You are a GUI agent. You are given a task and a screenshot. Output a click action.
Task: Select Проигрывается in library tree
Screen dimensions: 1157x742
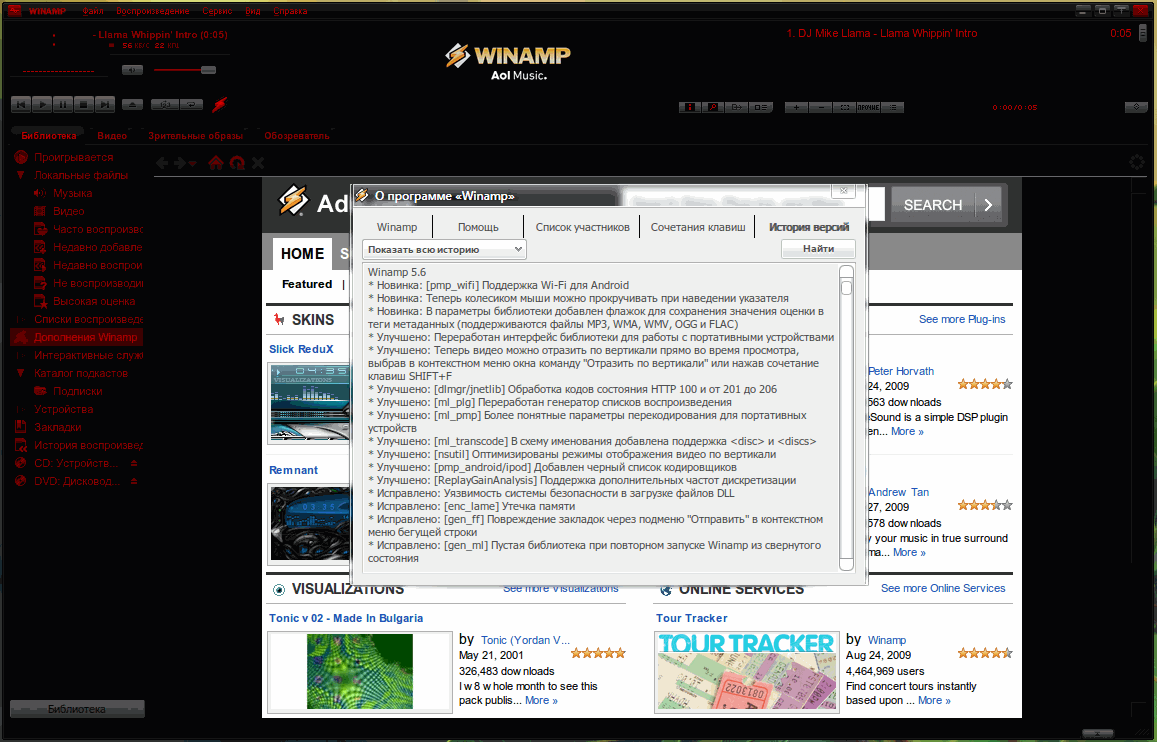point(74,157)
